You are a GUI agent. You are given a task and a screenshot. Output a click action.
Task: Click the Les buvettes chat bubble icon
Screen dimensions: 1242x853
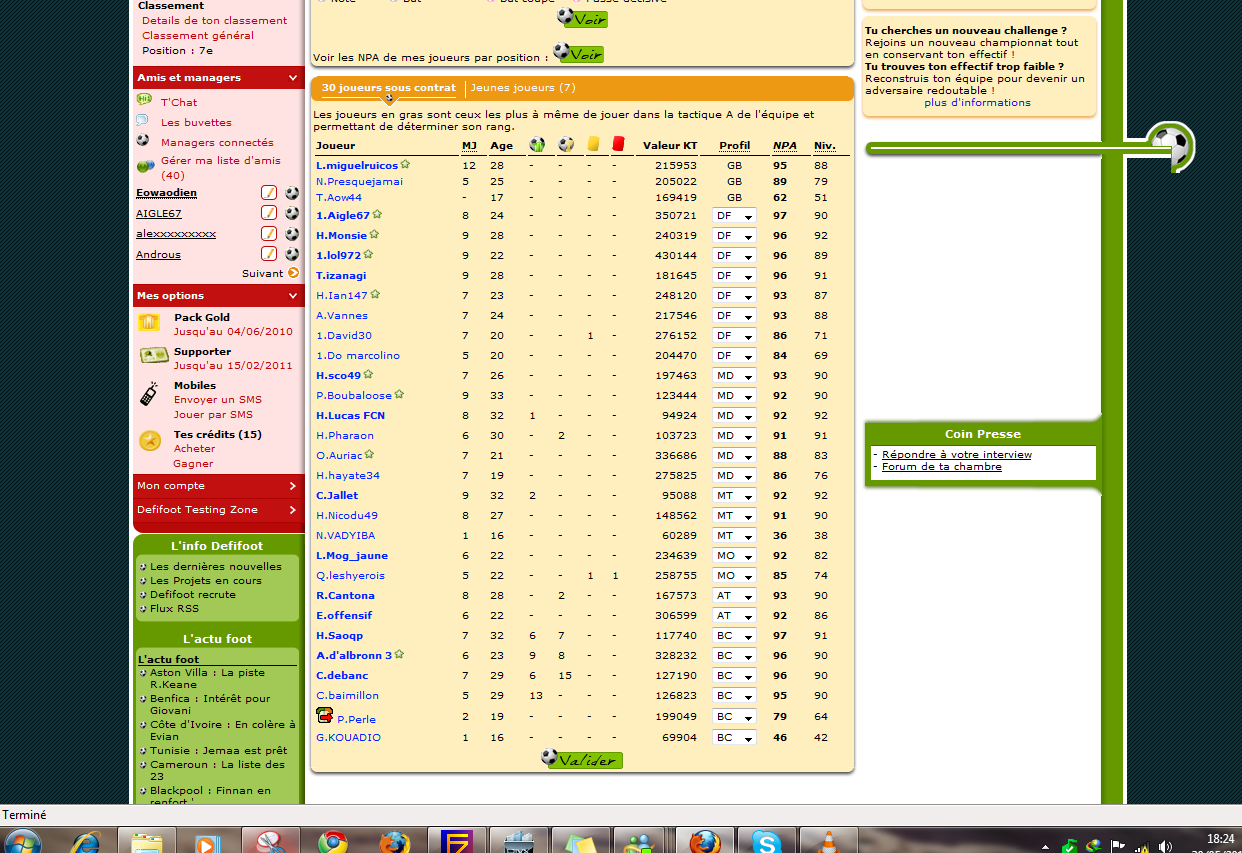click(x=143, y=121)
